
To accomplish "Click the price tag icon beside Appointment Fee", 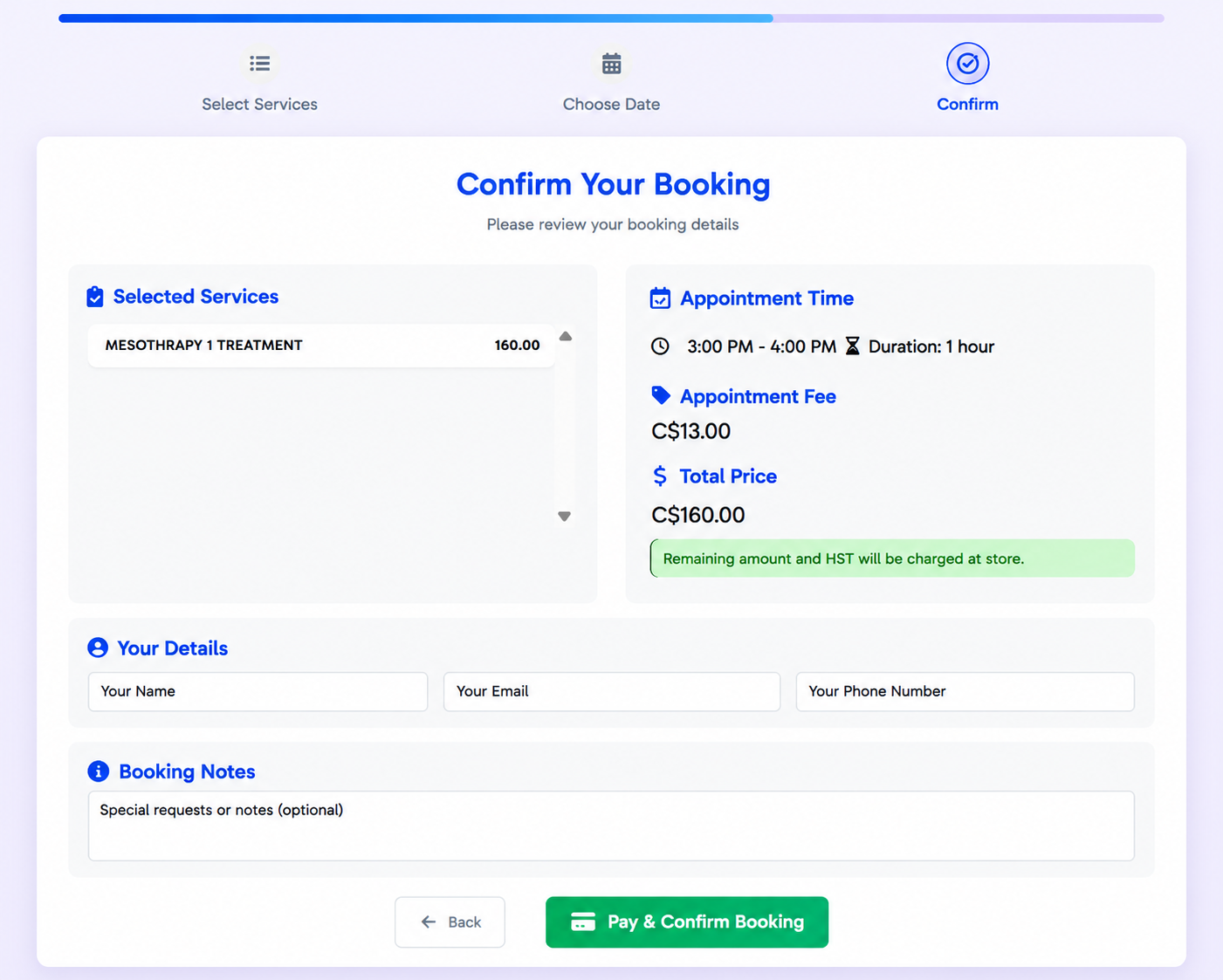I will point(661,395).
